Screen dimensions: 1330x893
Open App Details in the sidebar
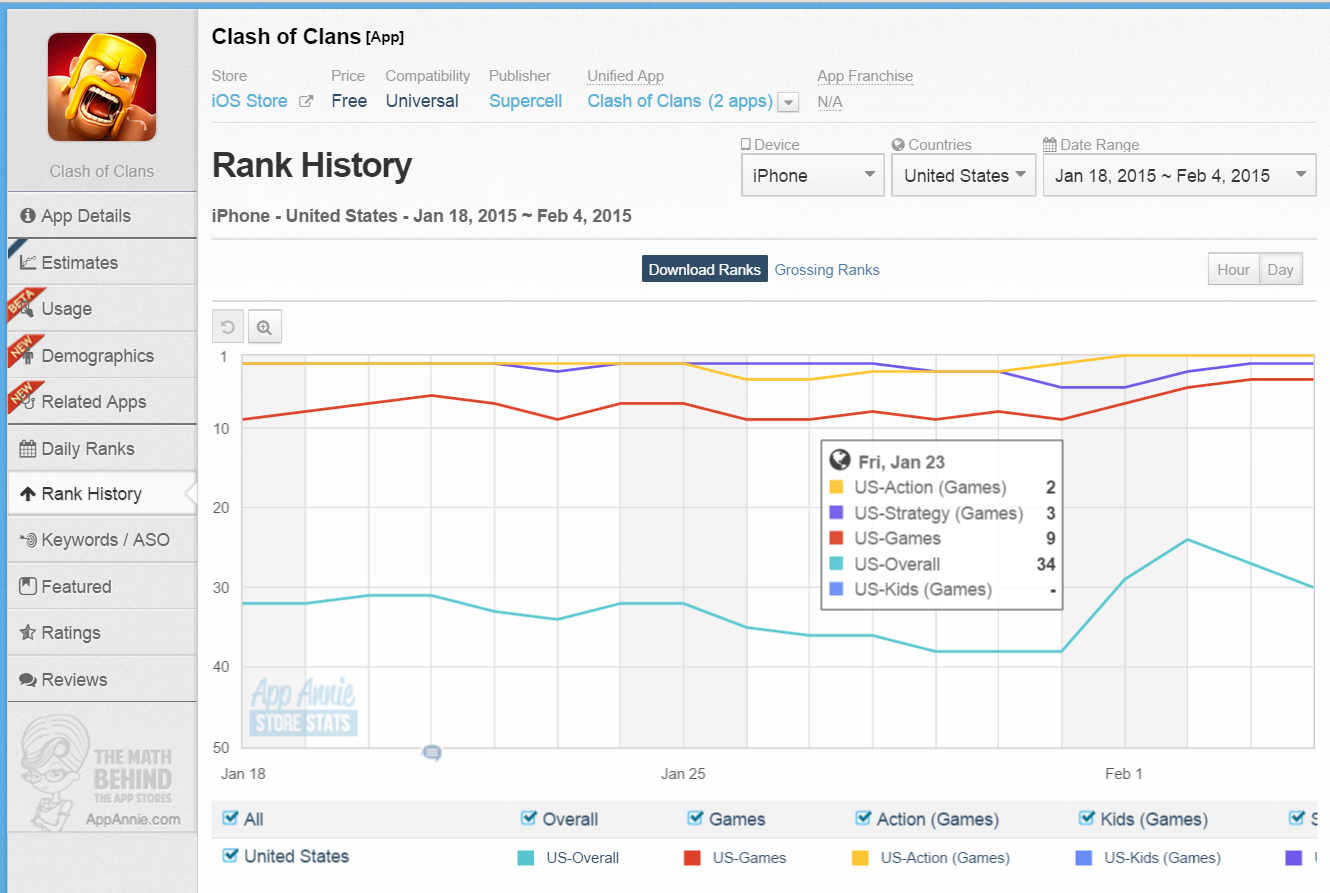pyautogui.click(x=102, y=216)
